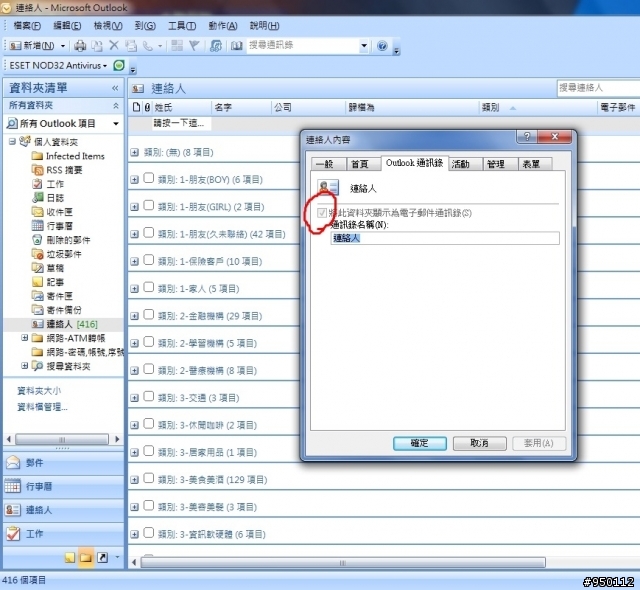Image resolution: width=640 pixels, height=590 pixels.
Task: Expand the 類別: 3-休閒咖啡 group
Action: tap(134, 425)
